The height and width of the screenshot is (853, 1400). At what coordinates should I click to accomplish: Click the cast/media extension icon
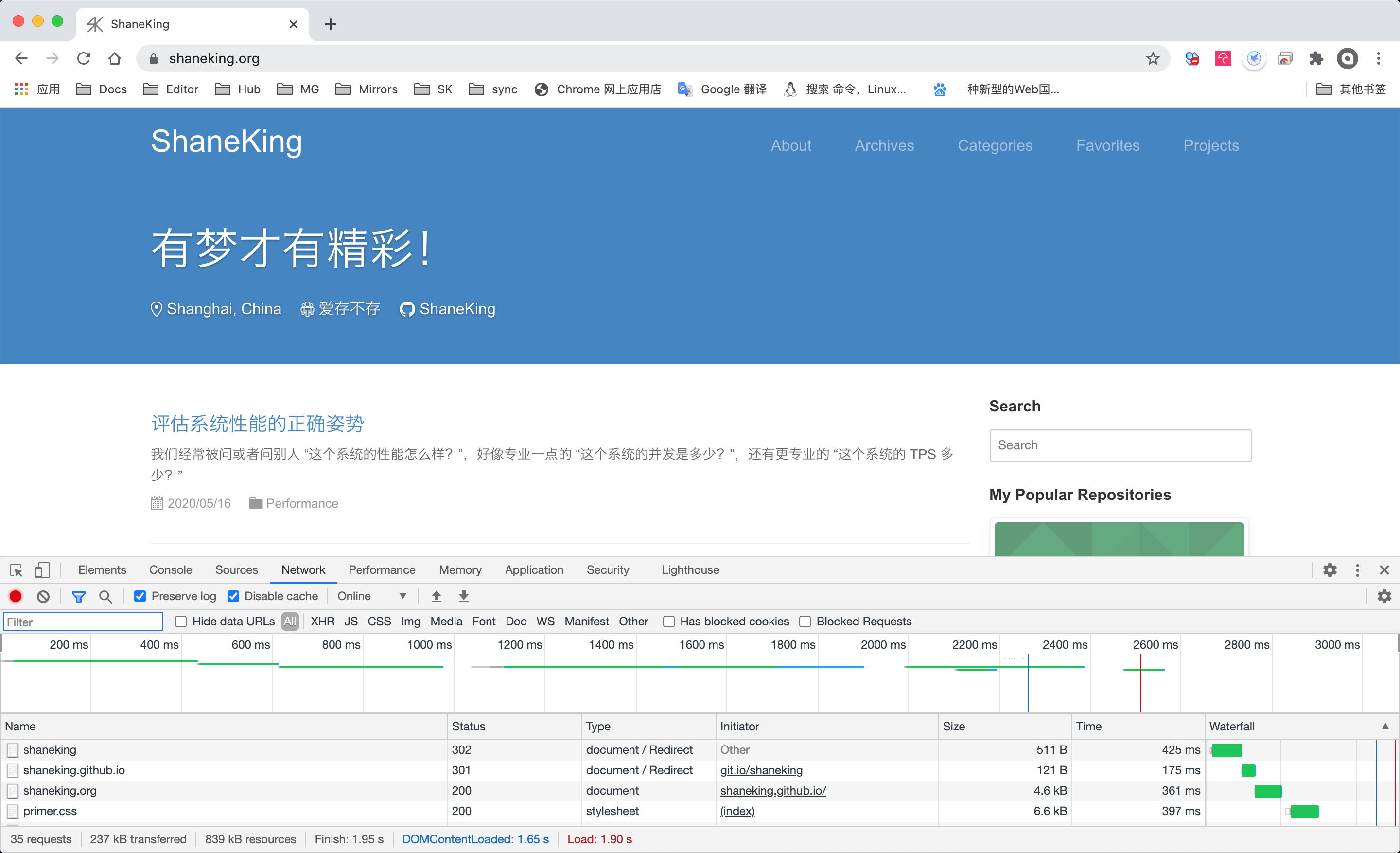click(1285, 58)
